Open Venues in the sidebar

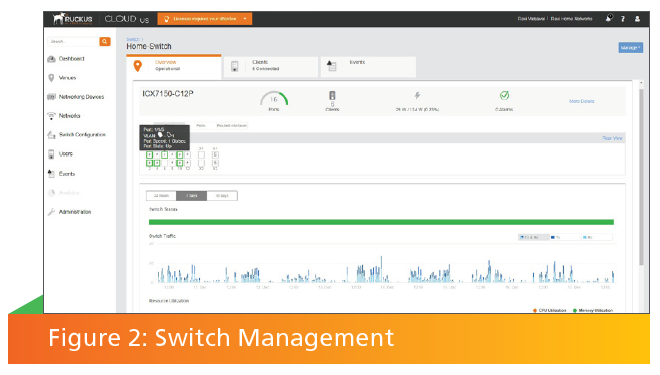[x=62, y=78]
